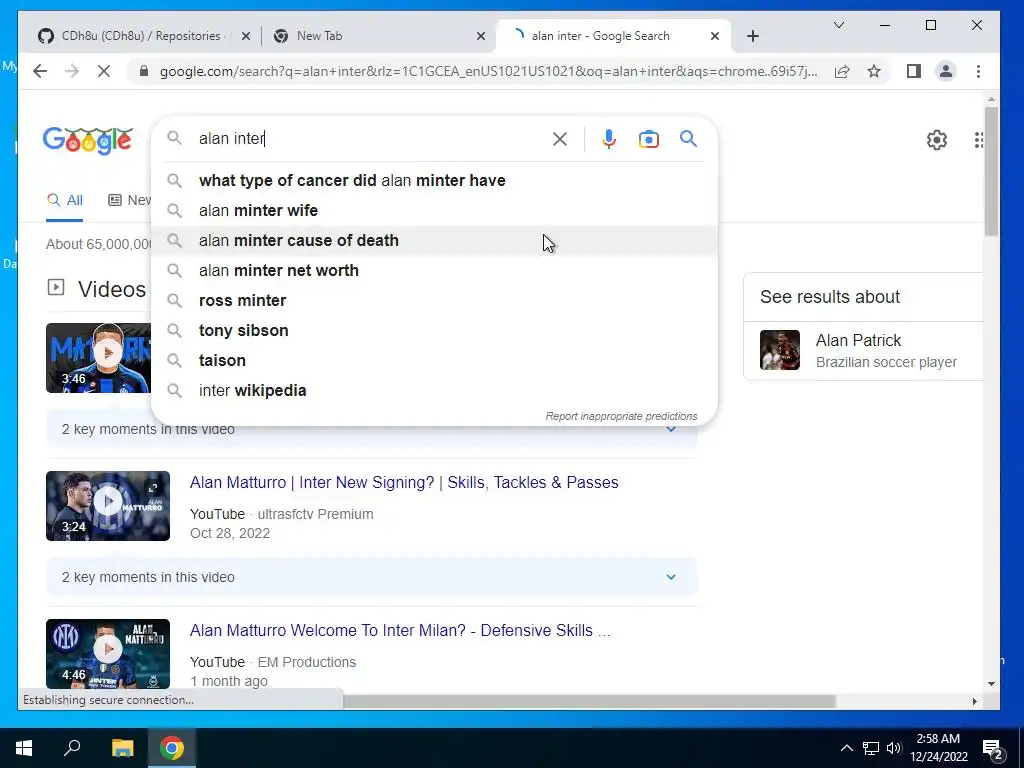Open the Windows Start menu
Screen dimensions: 1024x768
pos(24,748)
